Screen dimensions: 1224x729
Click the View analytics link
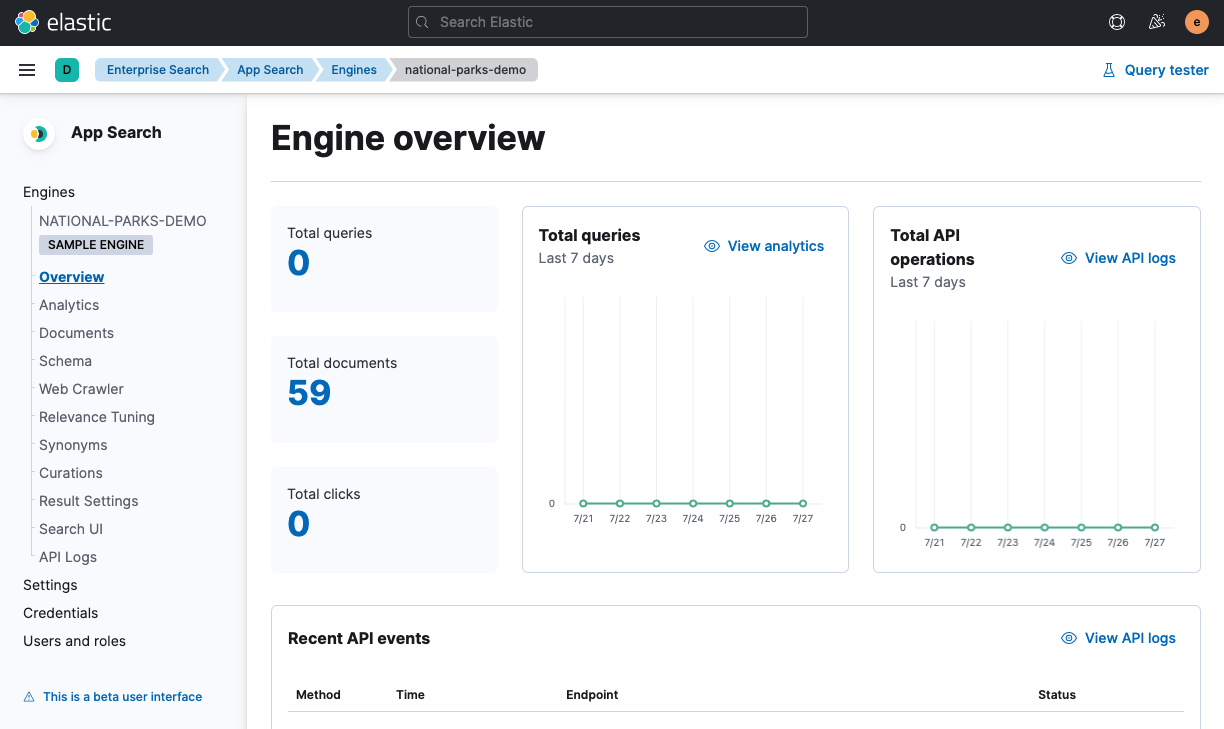point(776,245)
